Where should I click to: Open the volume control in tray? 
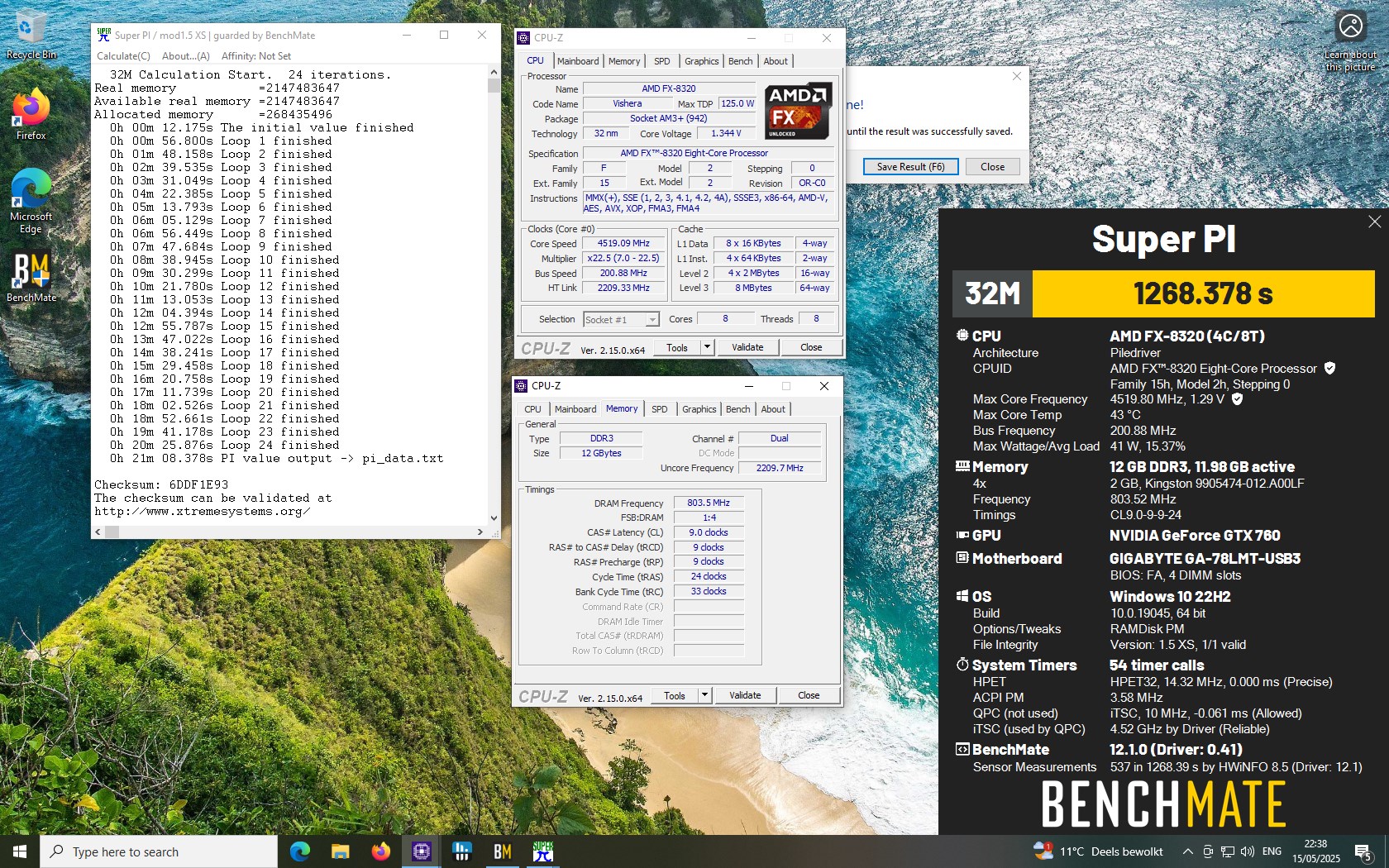[1248, 851]
